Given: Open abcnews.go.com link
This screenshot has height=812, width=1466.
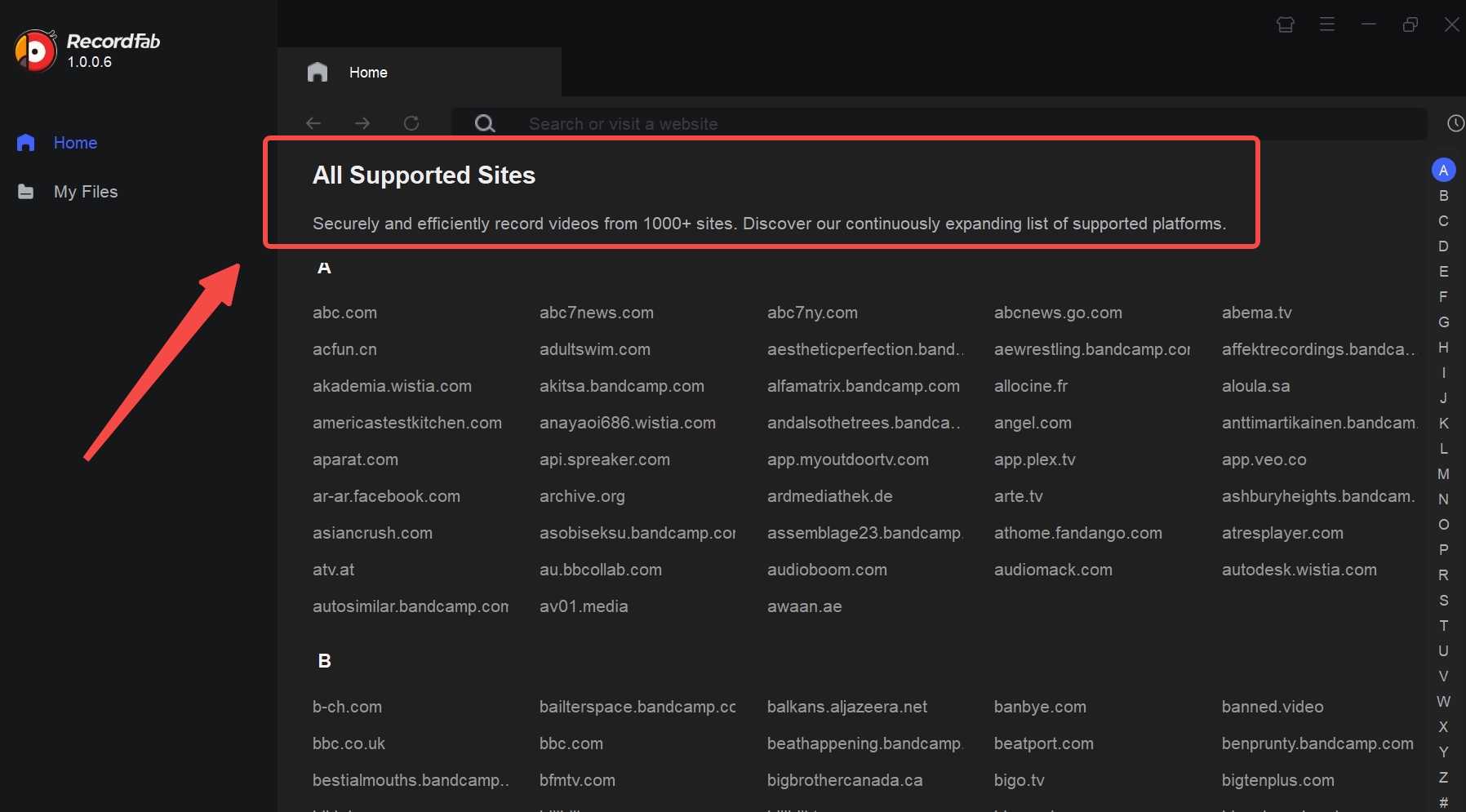Looking at the screenshot, I should pos(1058,313).
